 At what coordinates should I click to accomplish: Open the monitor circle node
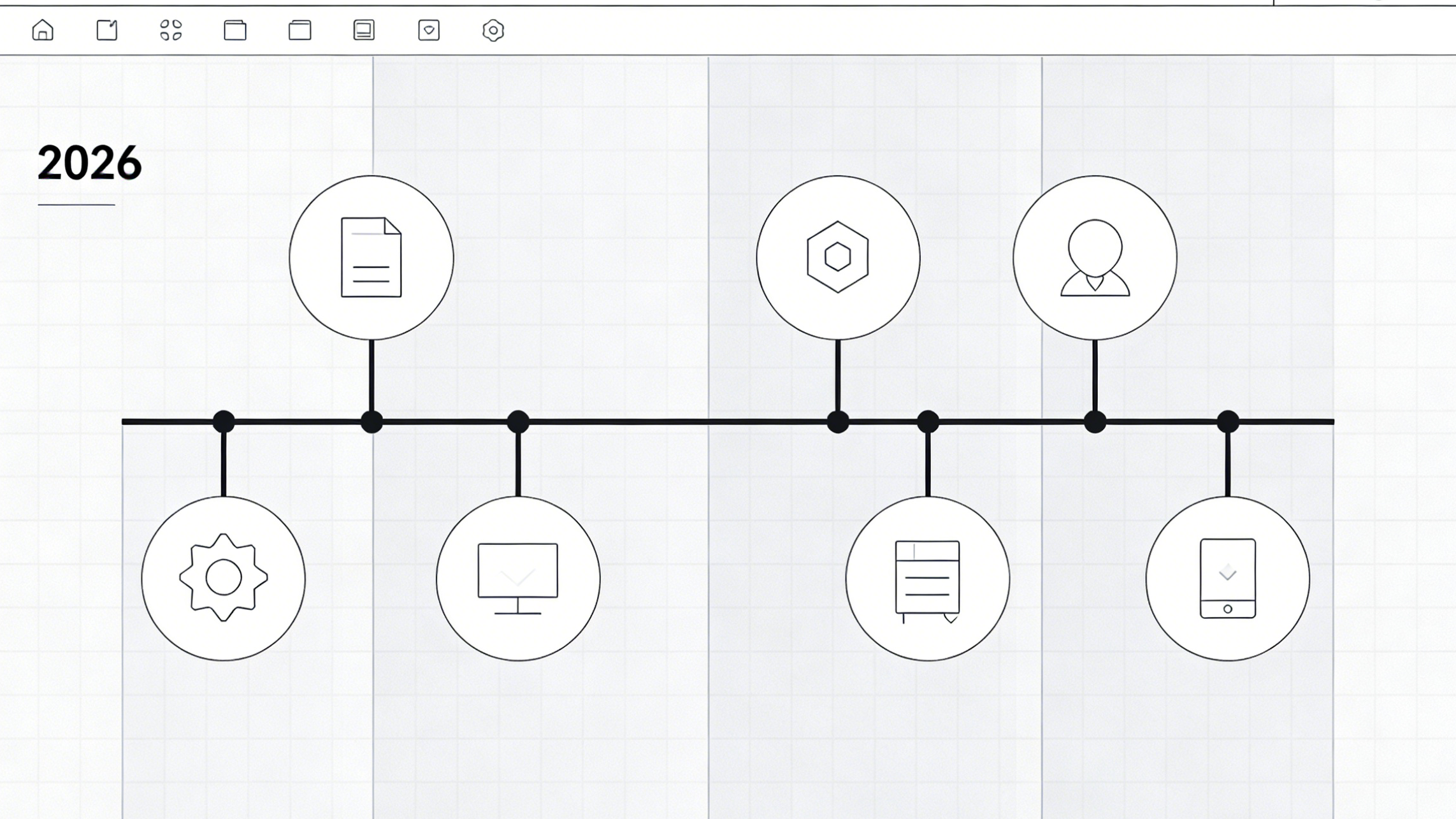[x=518, y=578]
